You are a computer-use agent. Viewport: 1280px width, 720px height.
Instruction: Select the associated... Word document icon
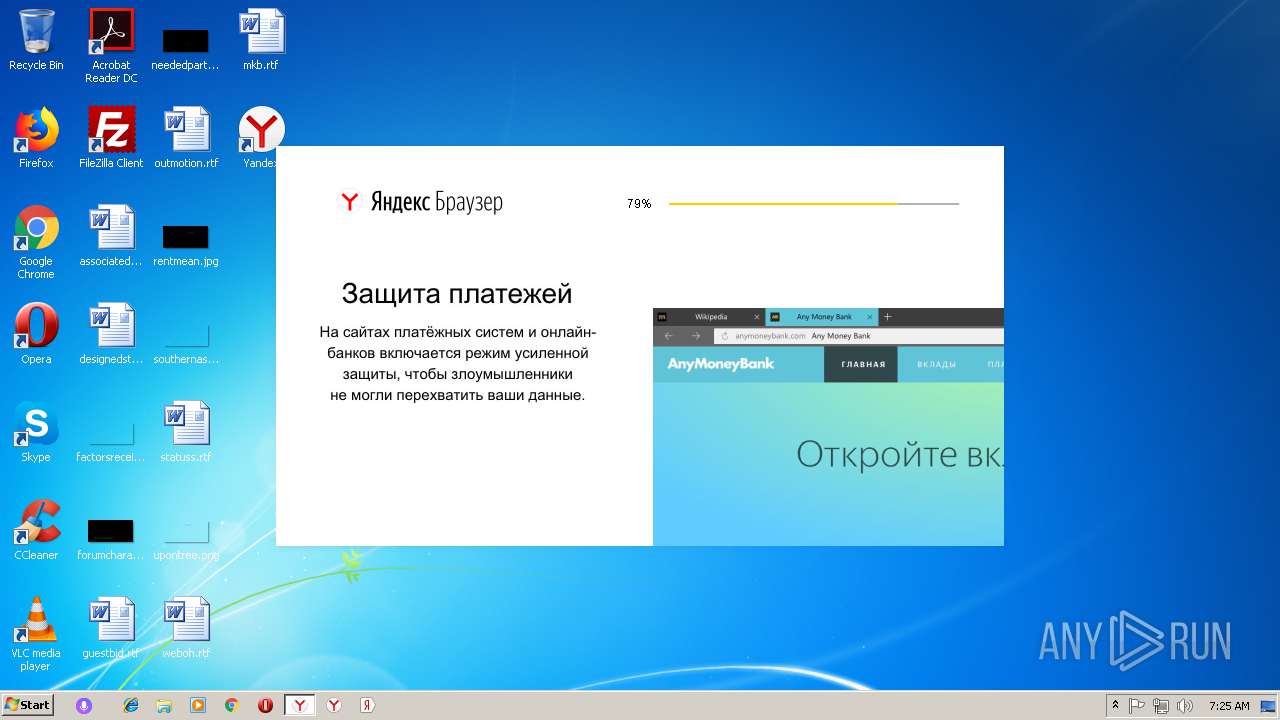click(x=111, y=236)
